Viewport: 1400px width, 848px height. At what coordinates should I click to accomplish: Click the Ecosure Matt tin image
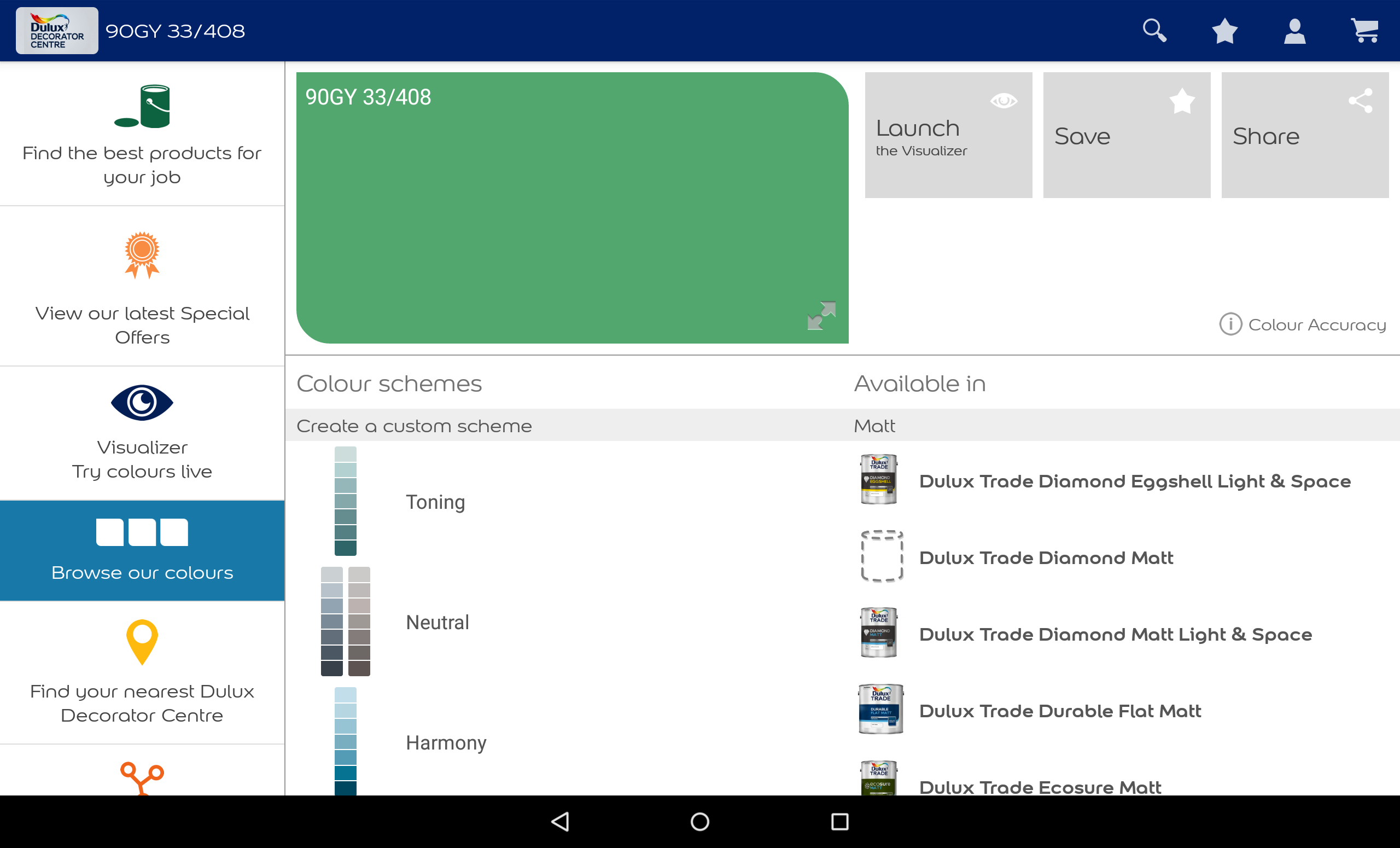point(879,777)
